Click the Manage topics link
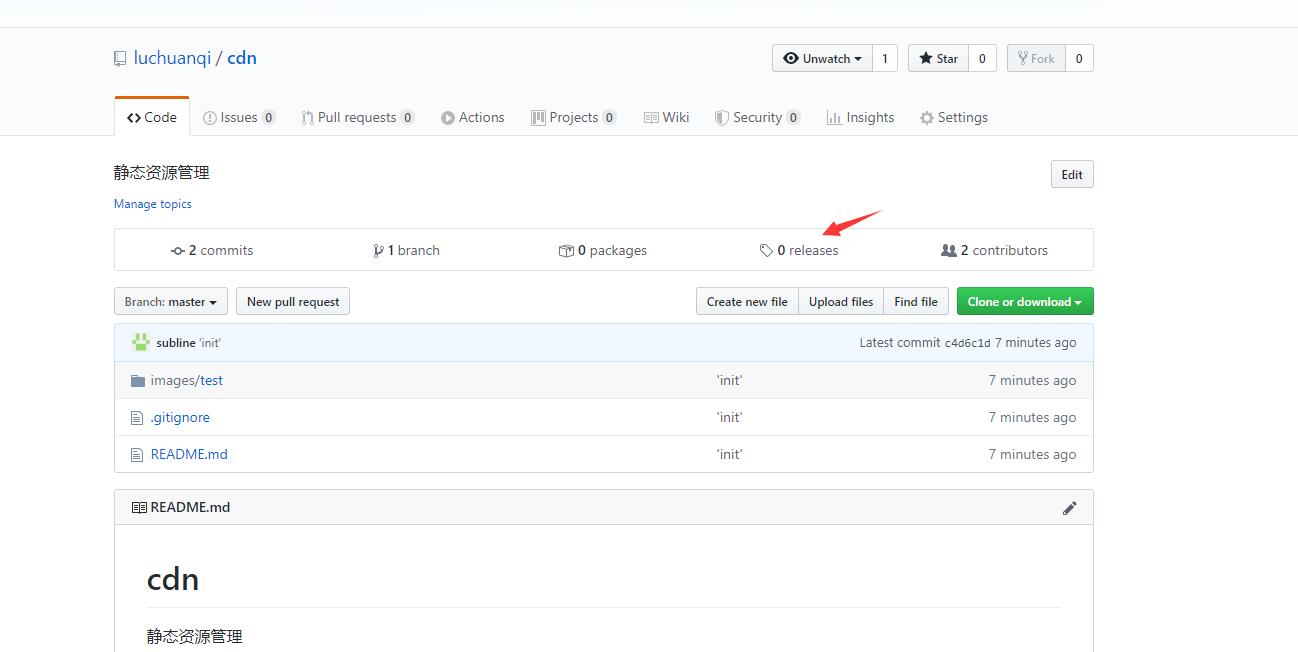The width and height of the screenshot is (1298, 652). [x=153, y=204]
